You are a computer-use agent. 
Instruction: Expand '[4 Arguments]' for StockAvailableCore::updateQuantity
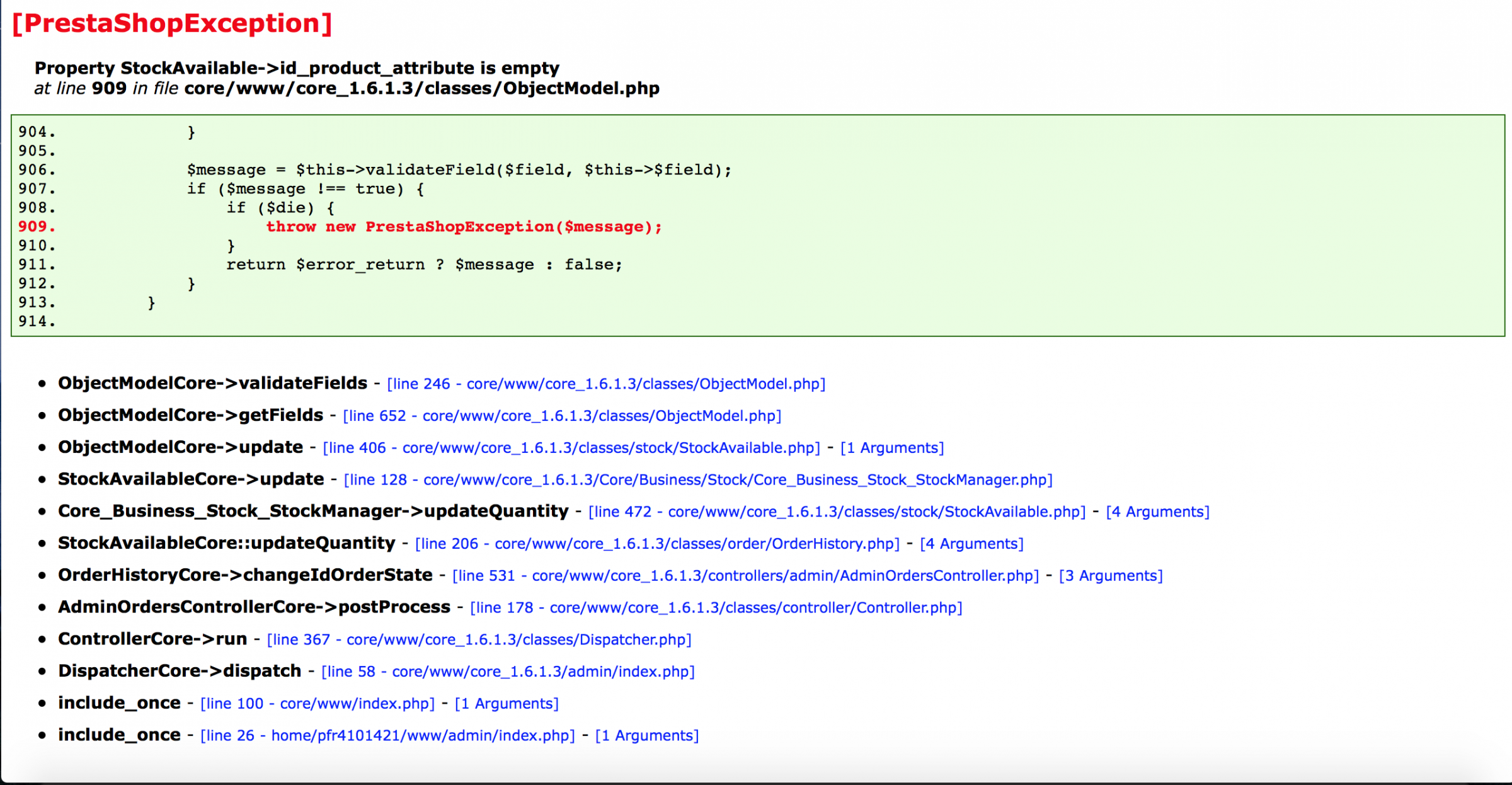972,544
